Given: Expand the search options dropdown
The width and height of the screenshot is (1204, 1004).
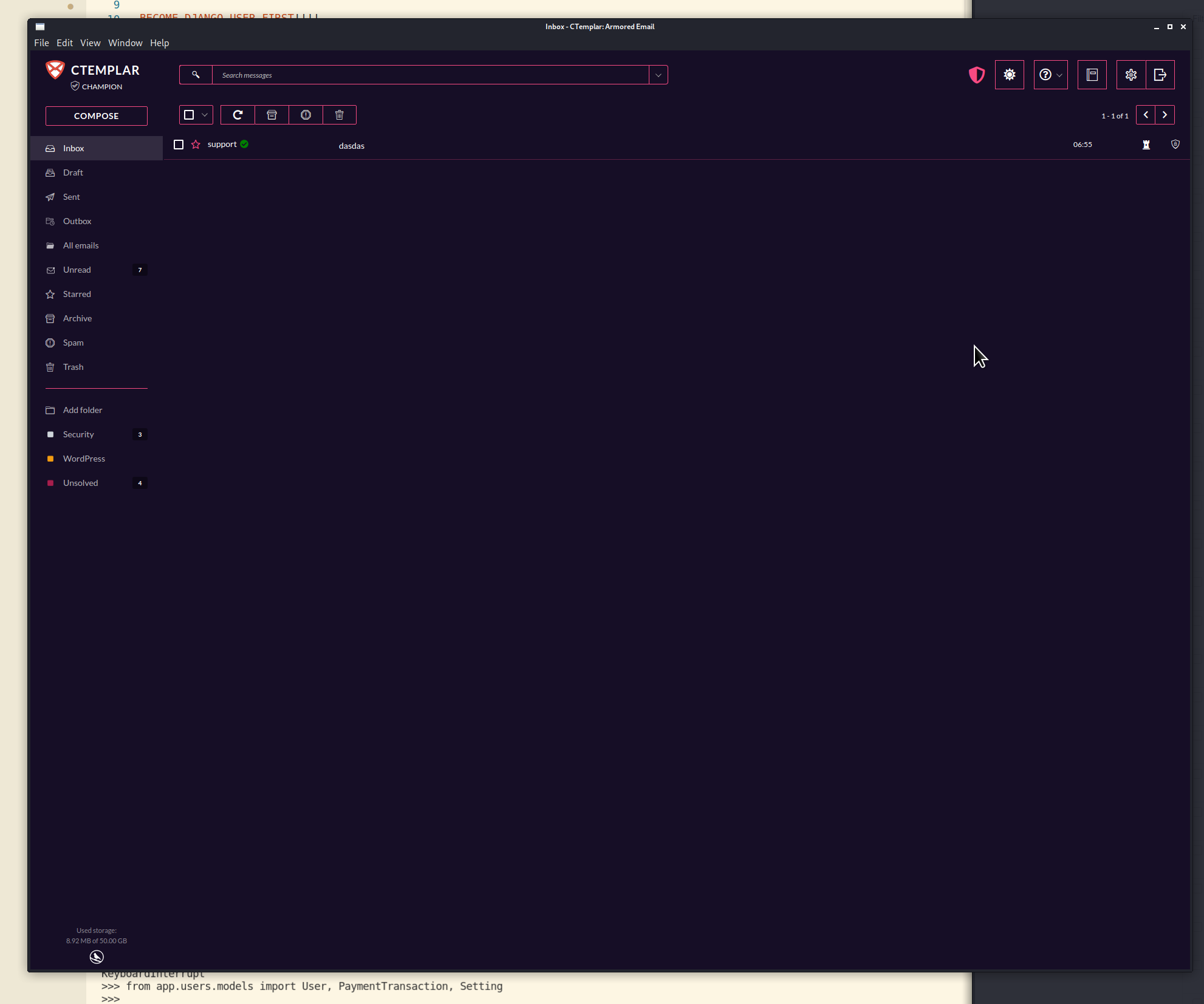Looking at the screenshot, I should (x=658, y=75).
